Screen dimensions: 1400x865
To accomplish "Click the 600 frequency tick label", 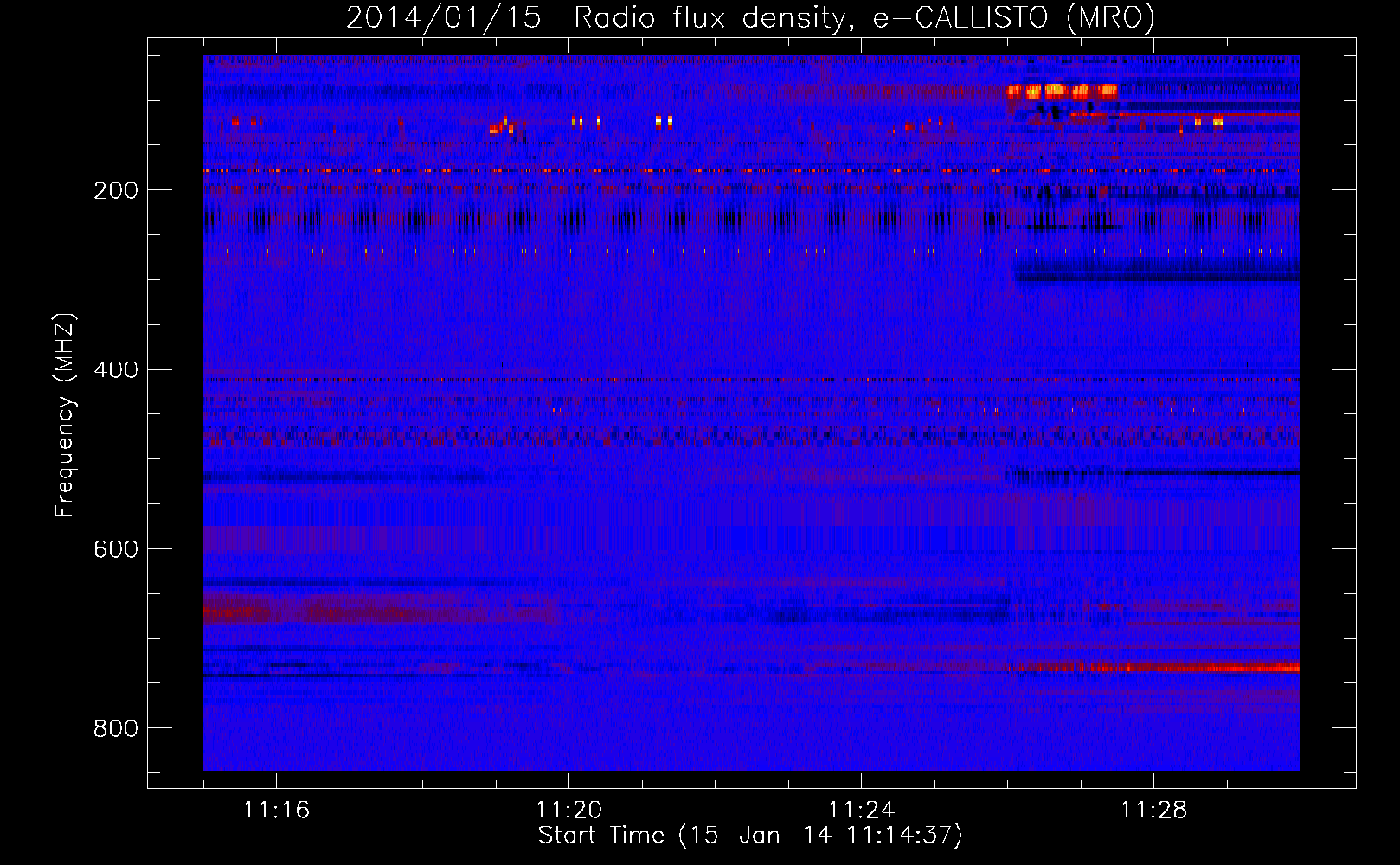I will [116, 550].
